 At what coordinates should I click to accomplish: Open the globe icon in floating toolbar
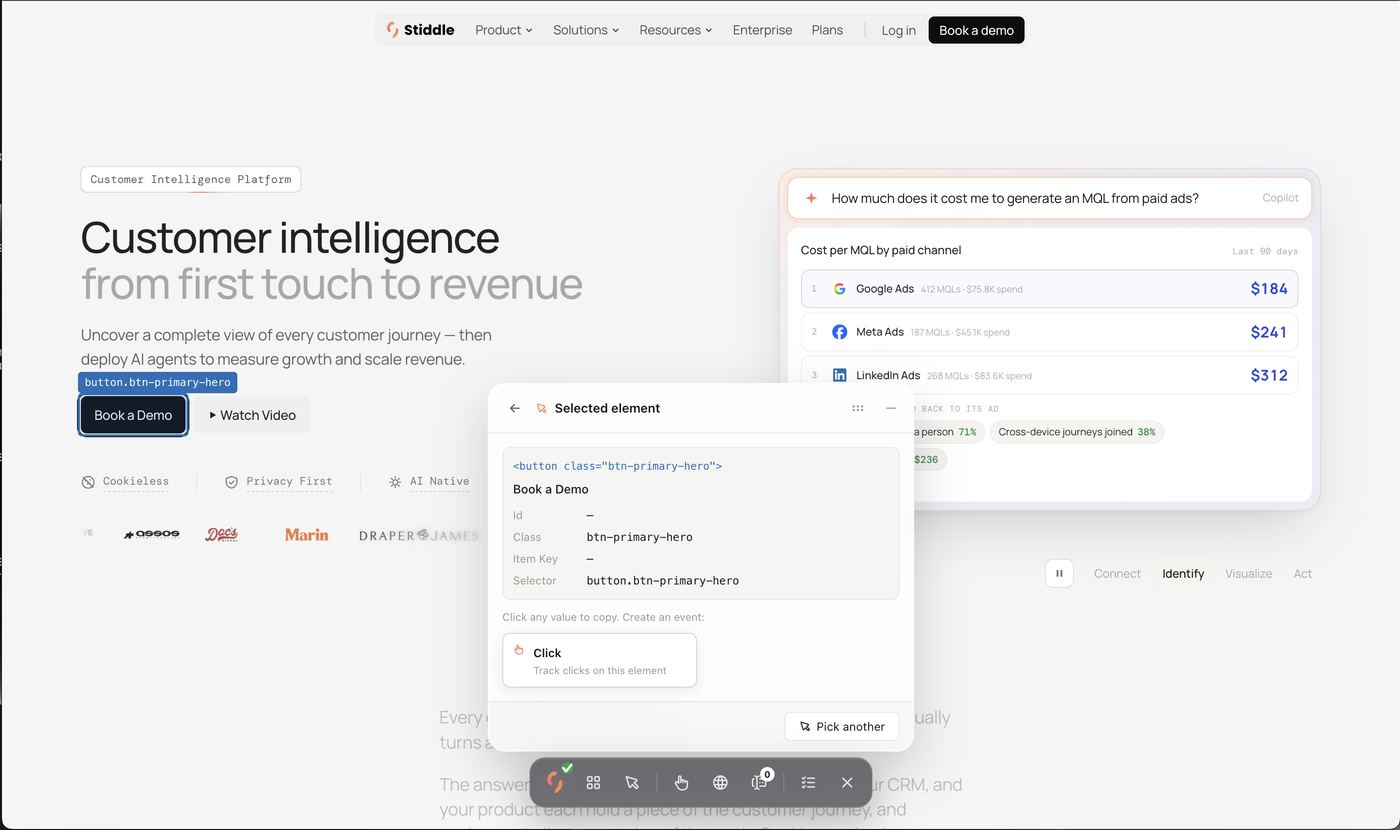720,783
